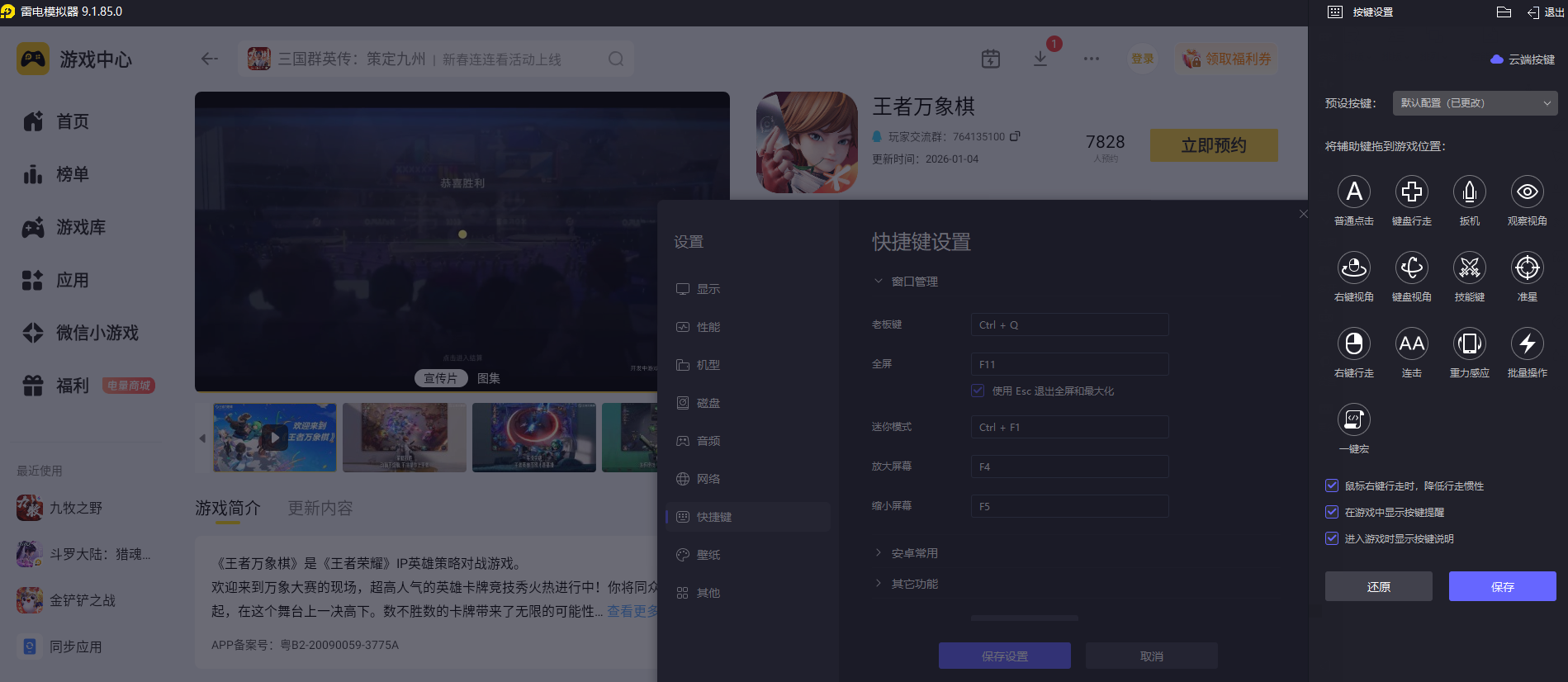Switch to 显示 display settings
1568x682 pixels.
(x=748, y=289)
